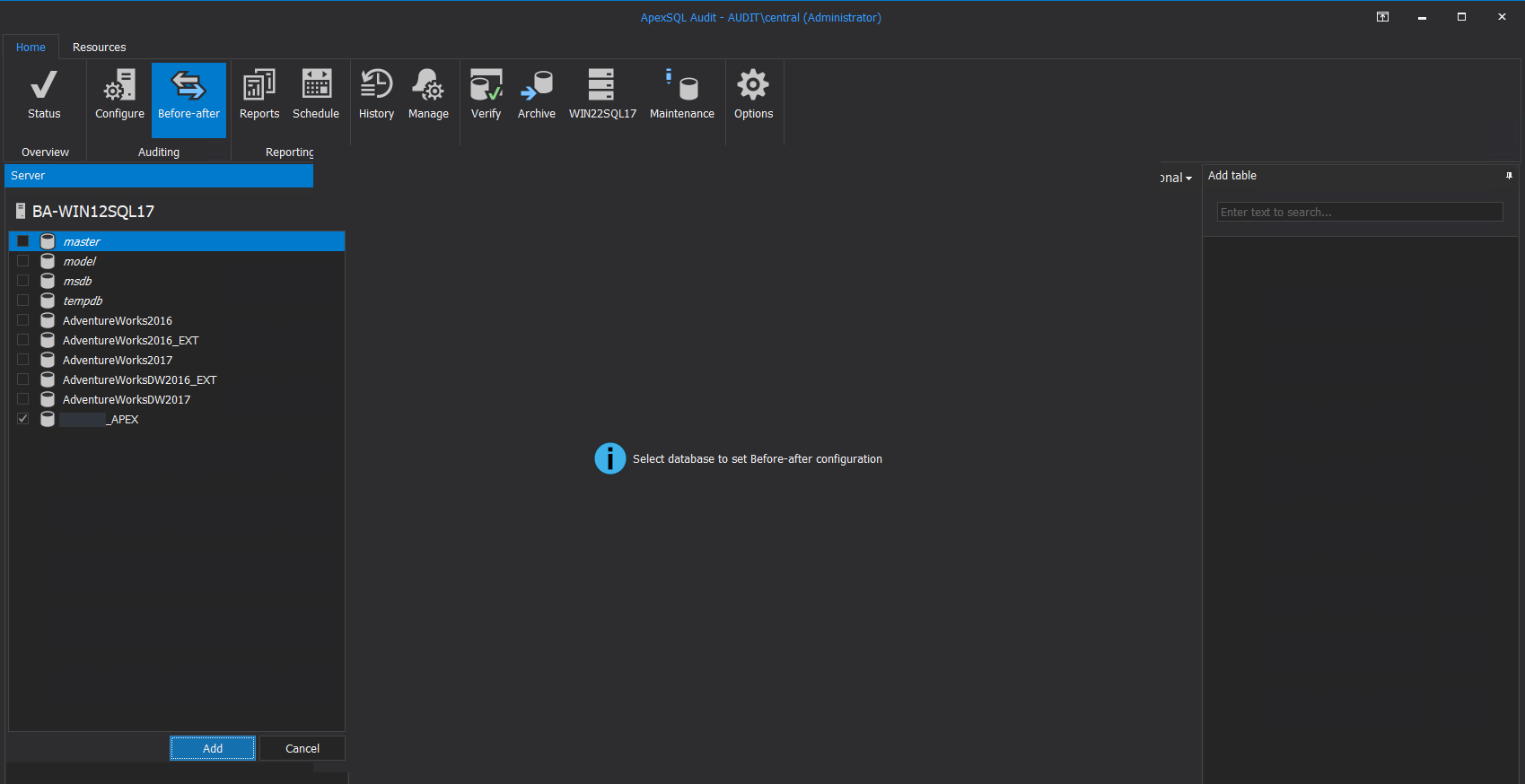Click the Cancel button

302,748
